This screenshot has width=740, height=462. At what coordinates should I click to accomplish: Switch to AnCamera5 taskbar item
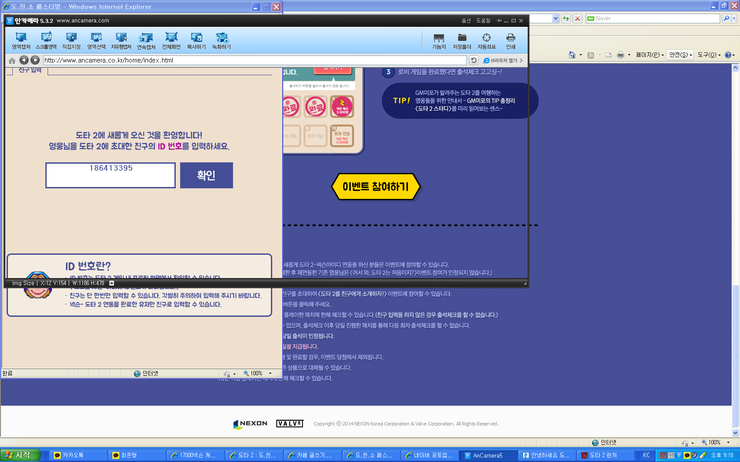[x=488, y=455]
